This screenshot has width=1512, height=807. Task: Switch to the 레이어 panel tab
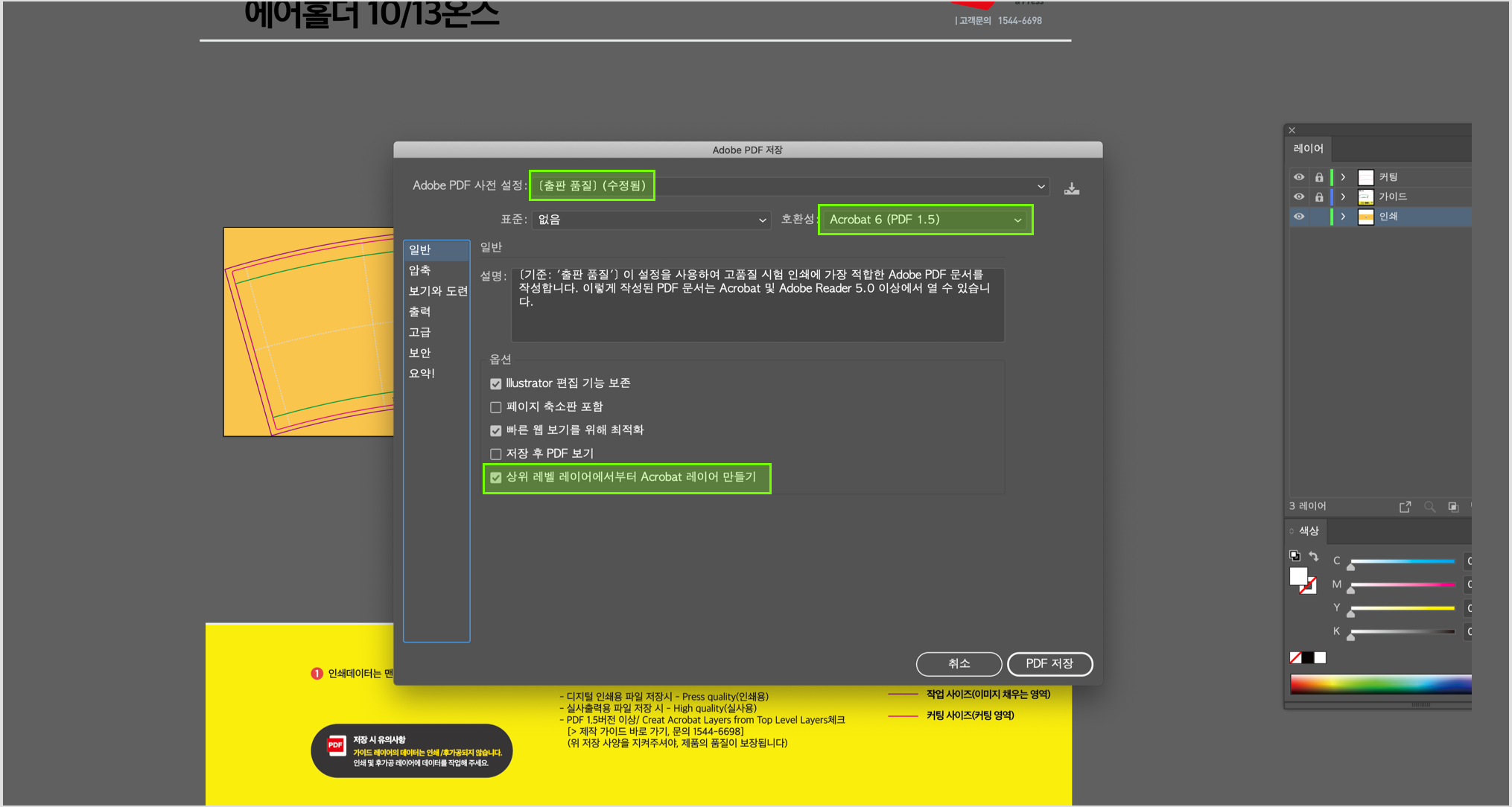pyautogui.click(x=1308, y=149)
